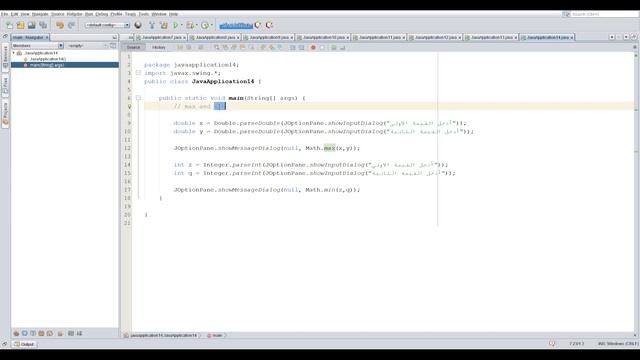The height and width of the screenshot is (360, 640).
Task: Click the Output window button
Action: click(24, 344)
